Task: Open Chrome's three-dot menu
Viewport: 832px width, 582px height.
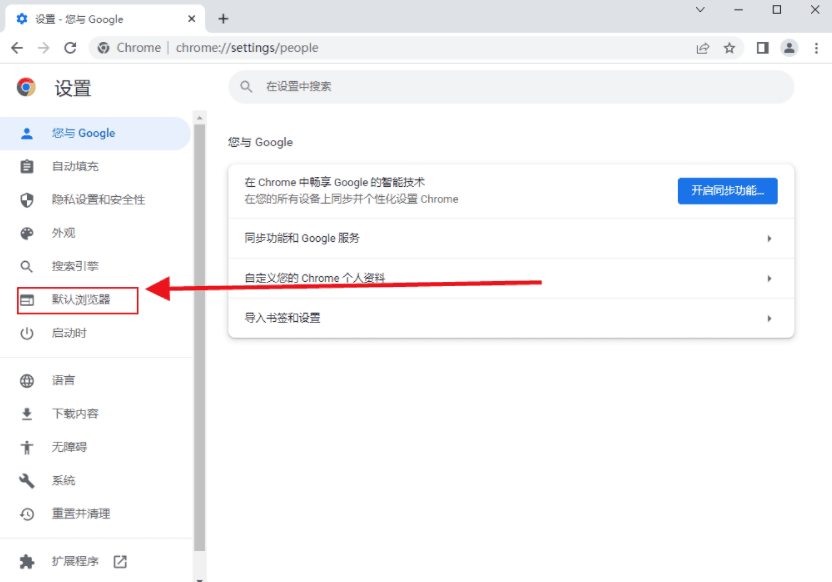Action: tap(815, 48)
